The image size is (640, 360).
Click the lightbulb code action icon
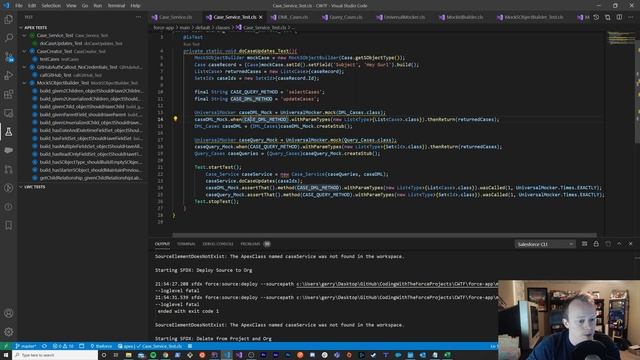tap(176, 119)
